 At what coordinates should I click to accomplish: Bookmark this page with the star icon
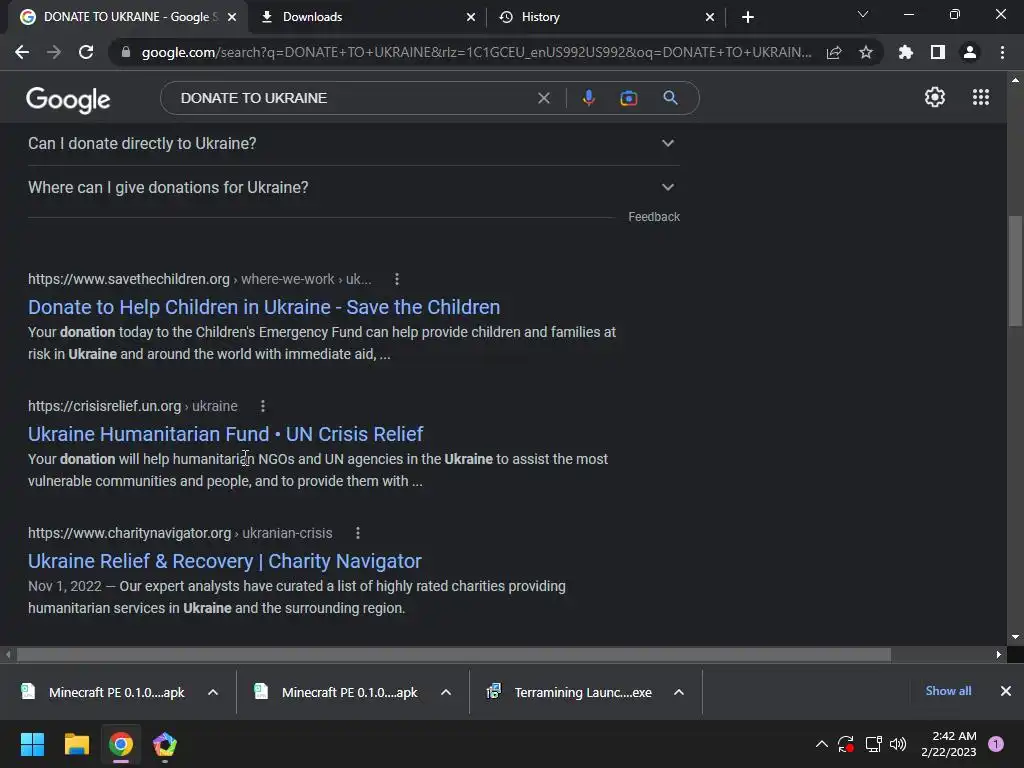coord(866,52)
